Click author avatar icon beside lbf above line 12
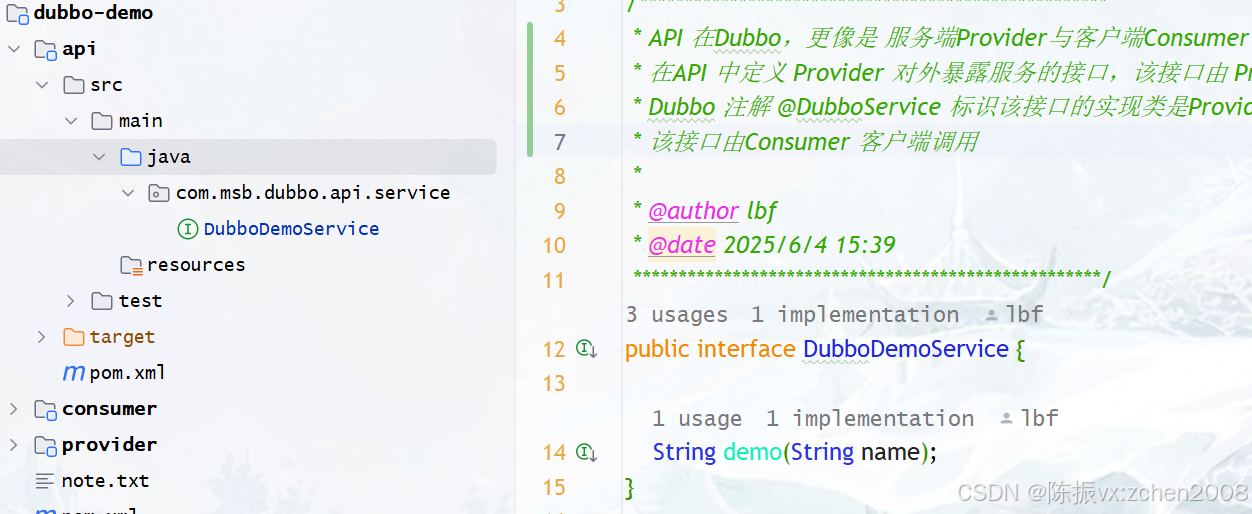 pos(991,315)
